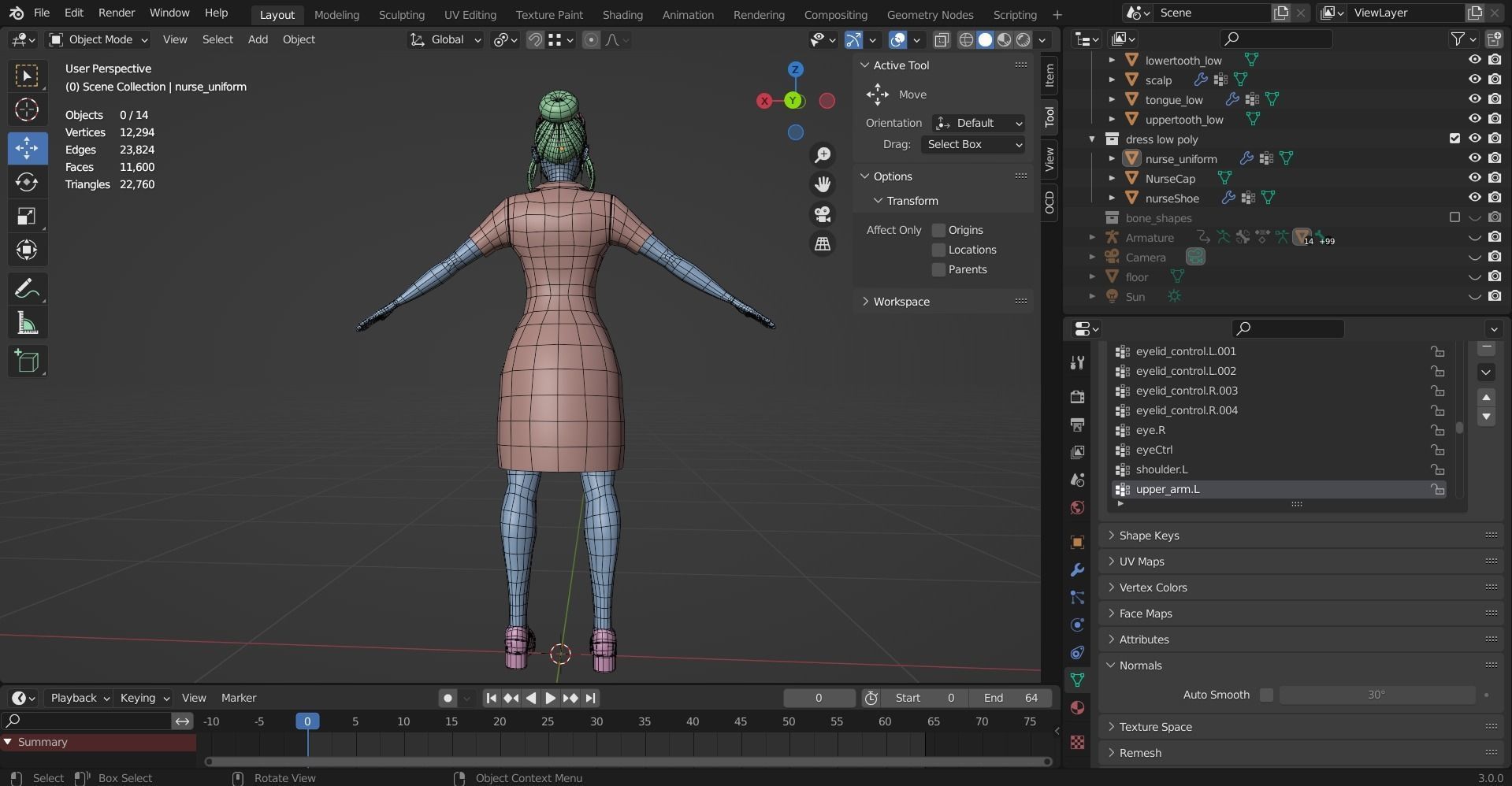Switch perspective/orthographic grid icon
The image size is (1512, 786).
coord(823,244)
